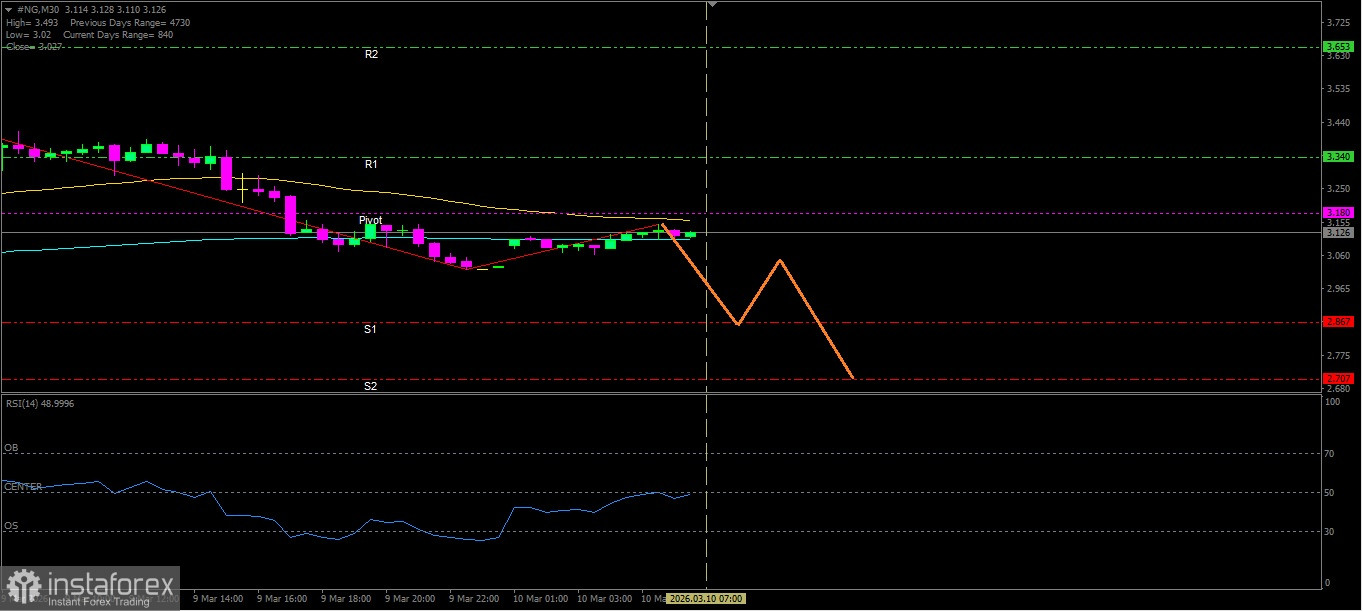1363x611 pixels.
Task: Select the CENTER level label in RSI
Action: coord(23,487)
